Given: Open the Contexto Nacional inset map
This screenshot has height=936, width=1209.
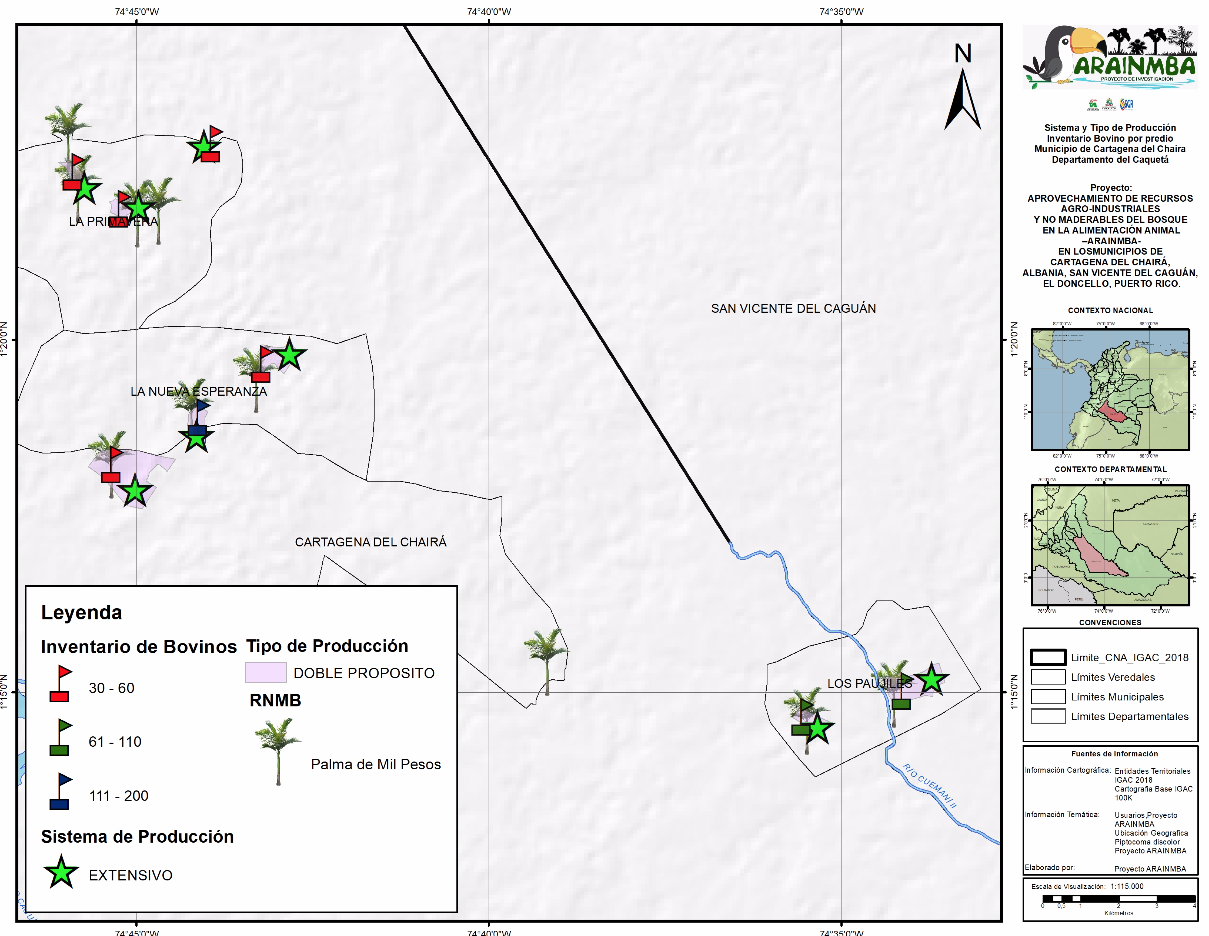Looking at the screenshot, I should click(1109, 389).
